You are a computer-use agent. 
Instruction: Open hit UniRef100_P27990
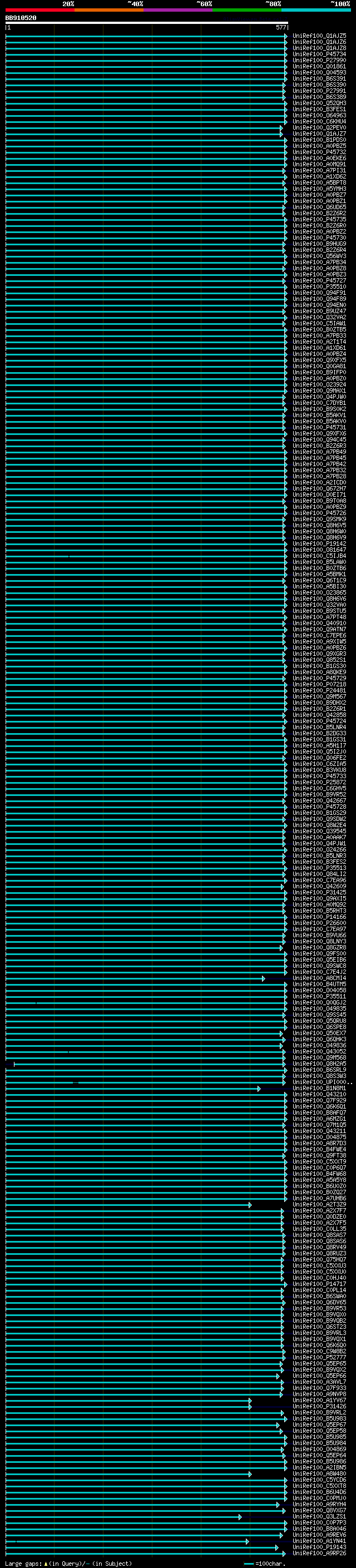(x=319, y=60)
